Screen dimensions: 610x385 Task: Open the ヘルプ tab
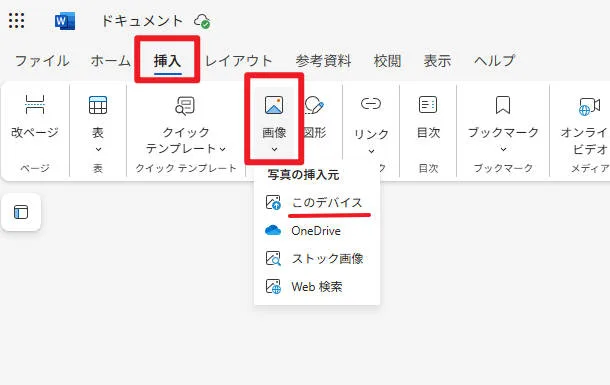click(x=494, y=61)
